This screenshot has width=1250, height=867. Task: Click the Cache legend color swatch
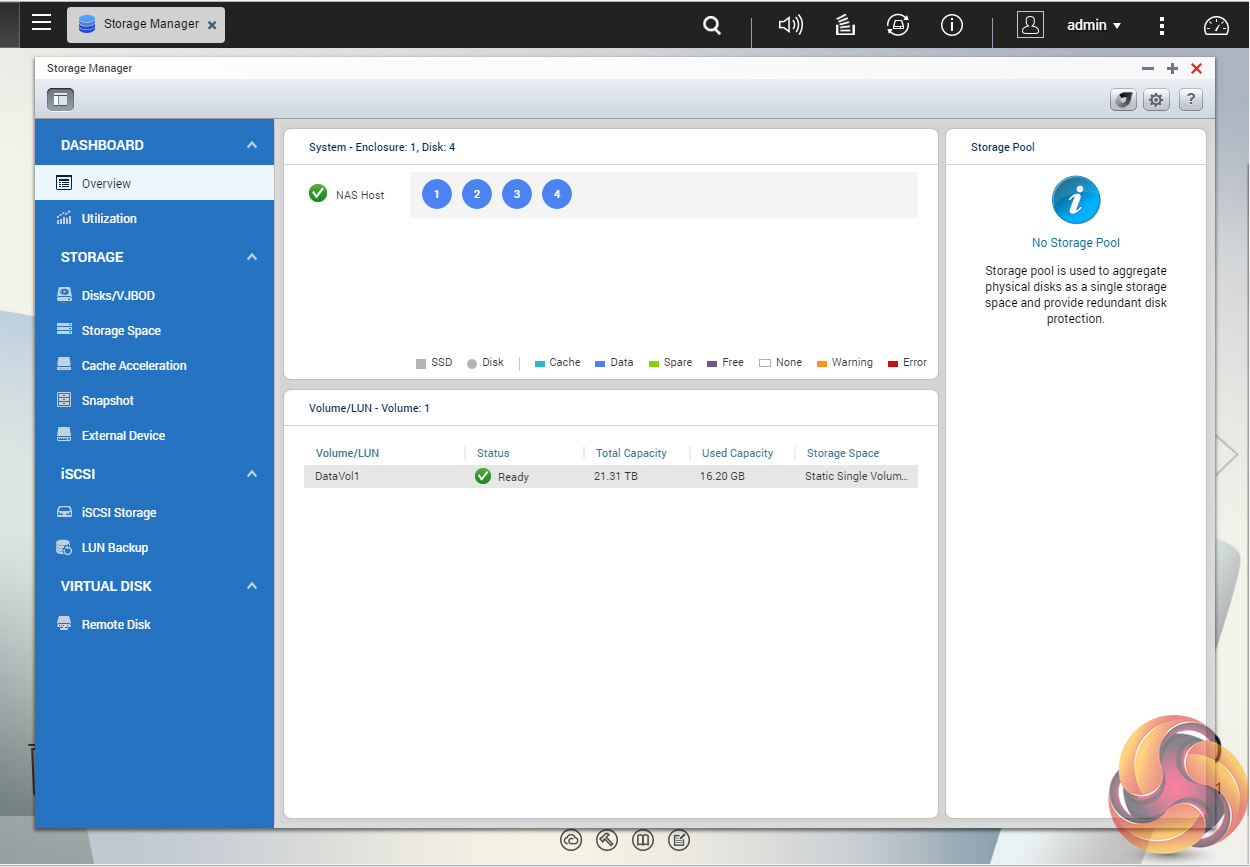(539, 364)
